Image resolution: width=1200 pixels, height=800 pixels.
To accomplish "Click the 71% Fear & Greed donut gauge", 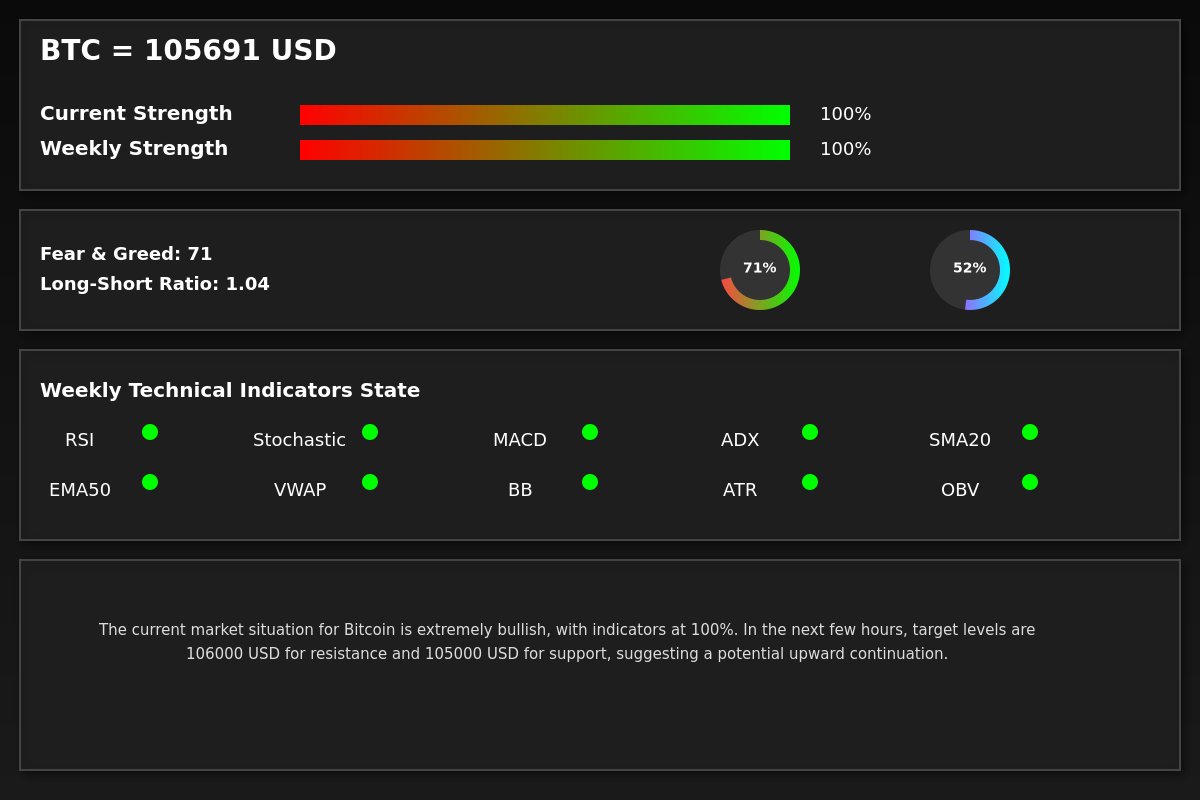I will [x=760, y=270].
